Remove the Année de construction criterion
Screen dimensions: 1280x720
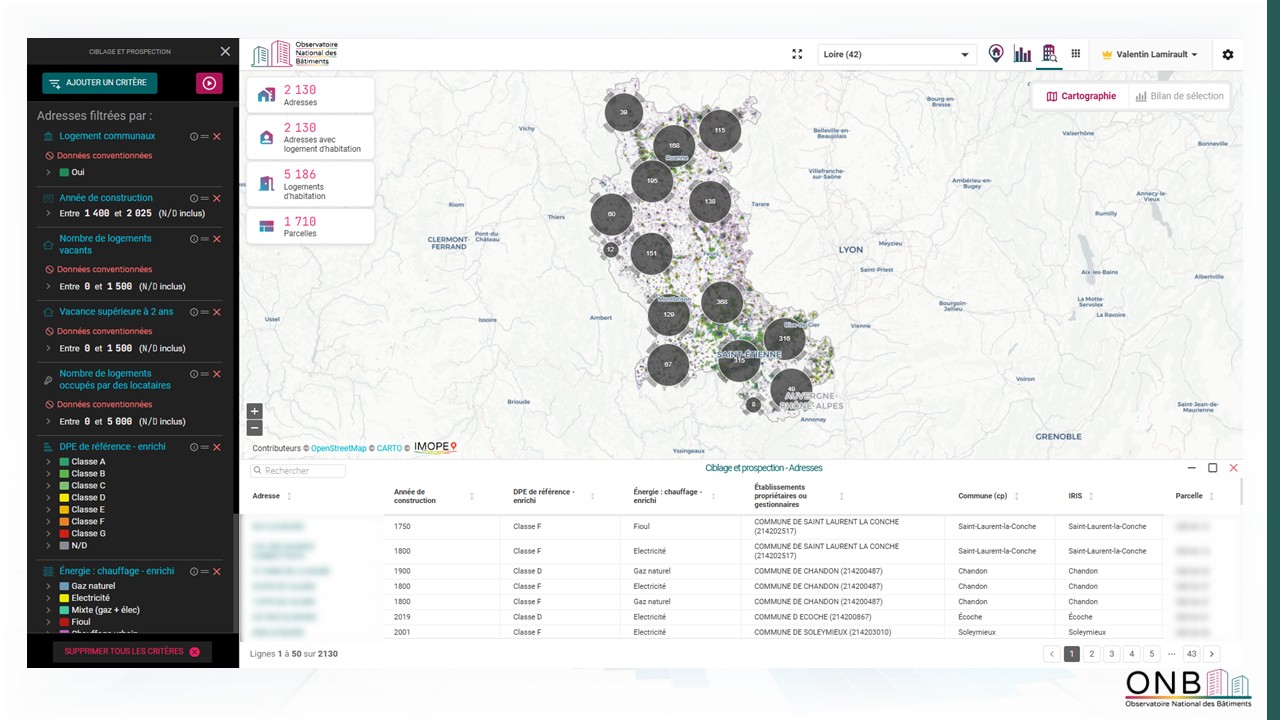217,198
